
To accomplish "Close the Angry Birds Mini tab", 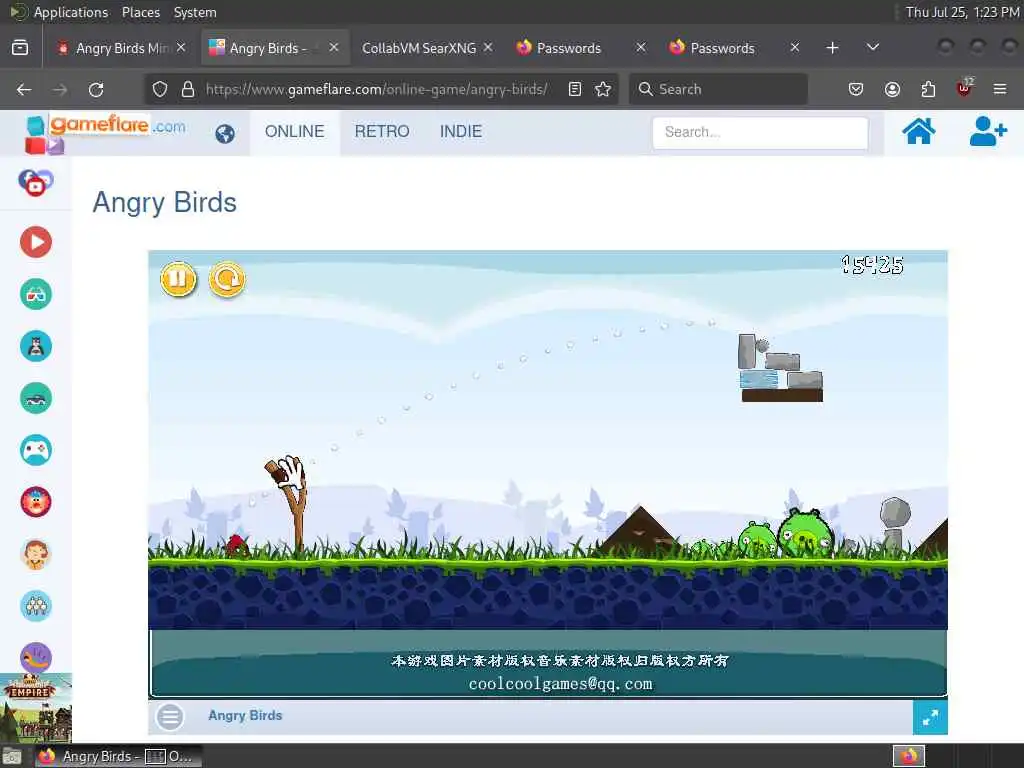I will (181, 48).
